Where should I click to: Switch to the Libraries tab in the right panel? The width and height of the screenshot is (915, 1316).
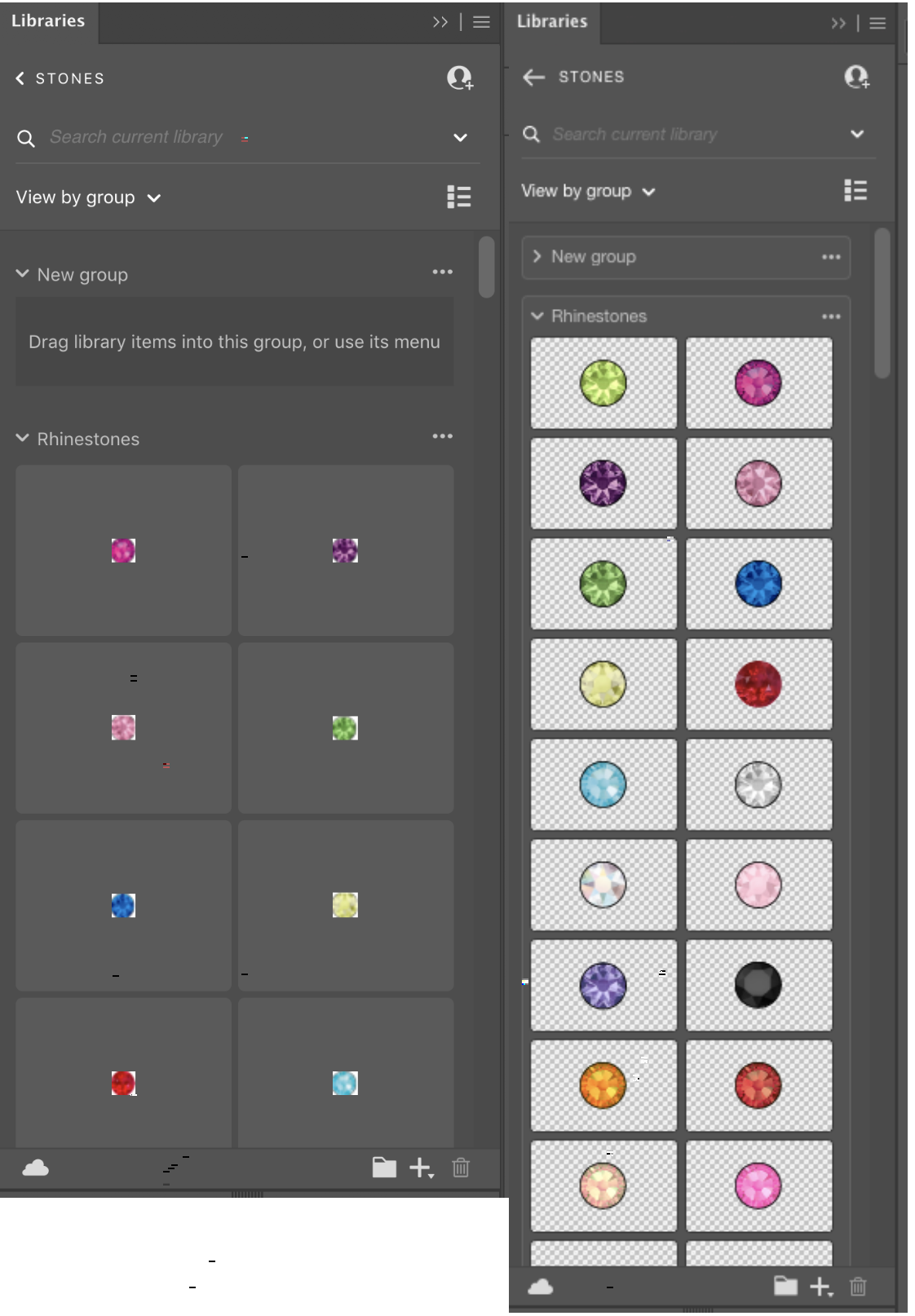tap(551, 22)
